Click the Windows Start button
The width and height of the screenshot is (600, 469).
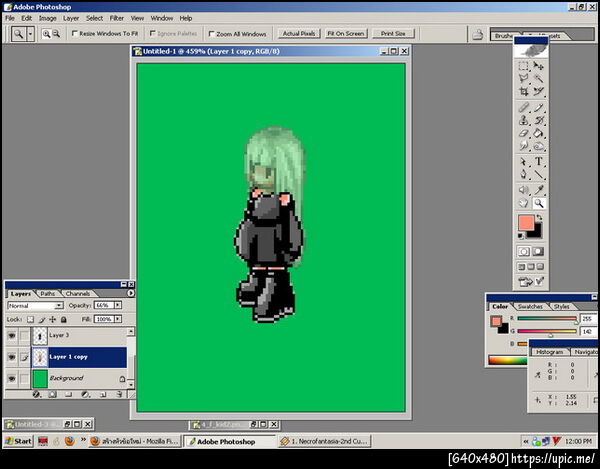click(18, 441)
